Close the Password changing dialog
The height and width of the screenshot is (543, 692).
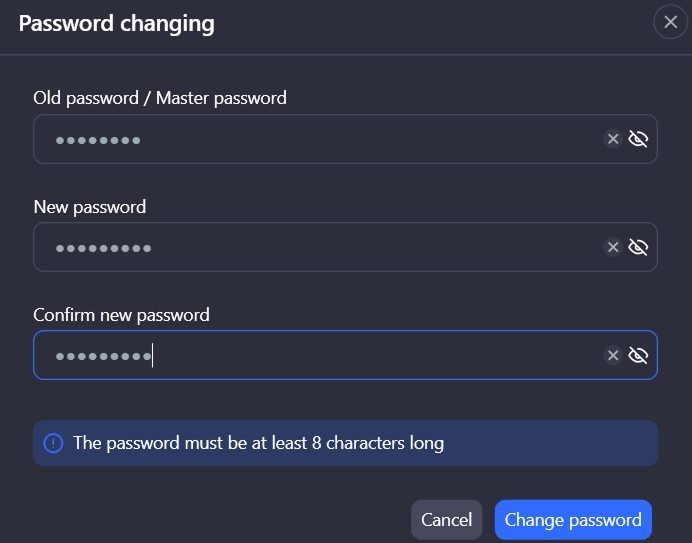click(670, 22)
